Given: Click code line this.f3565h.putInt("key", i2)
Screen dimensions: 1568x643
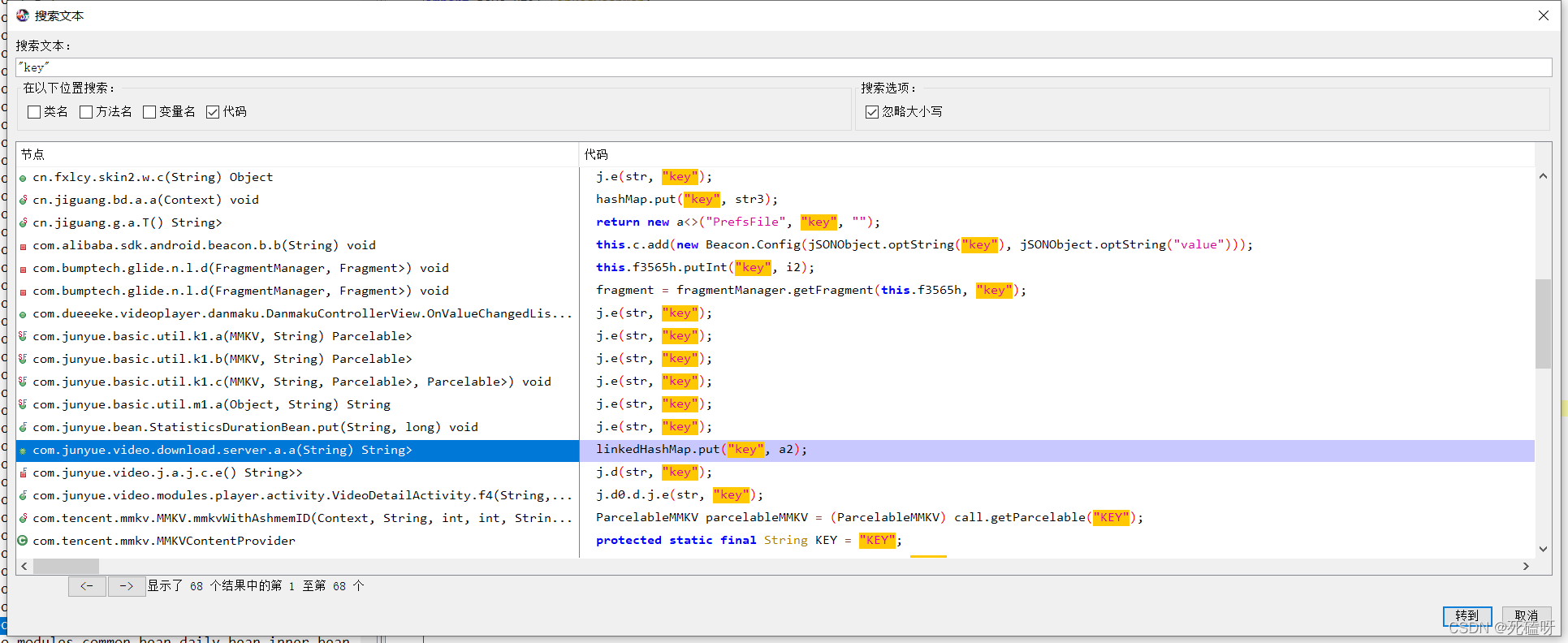Looking at the screenshot, I should click(705, 268).
